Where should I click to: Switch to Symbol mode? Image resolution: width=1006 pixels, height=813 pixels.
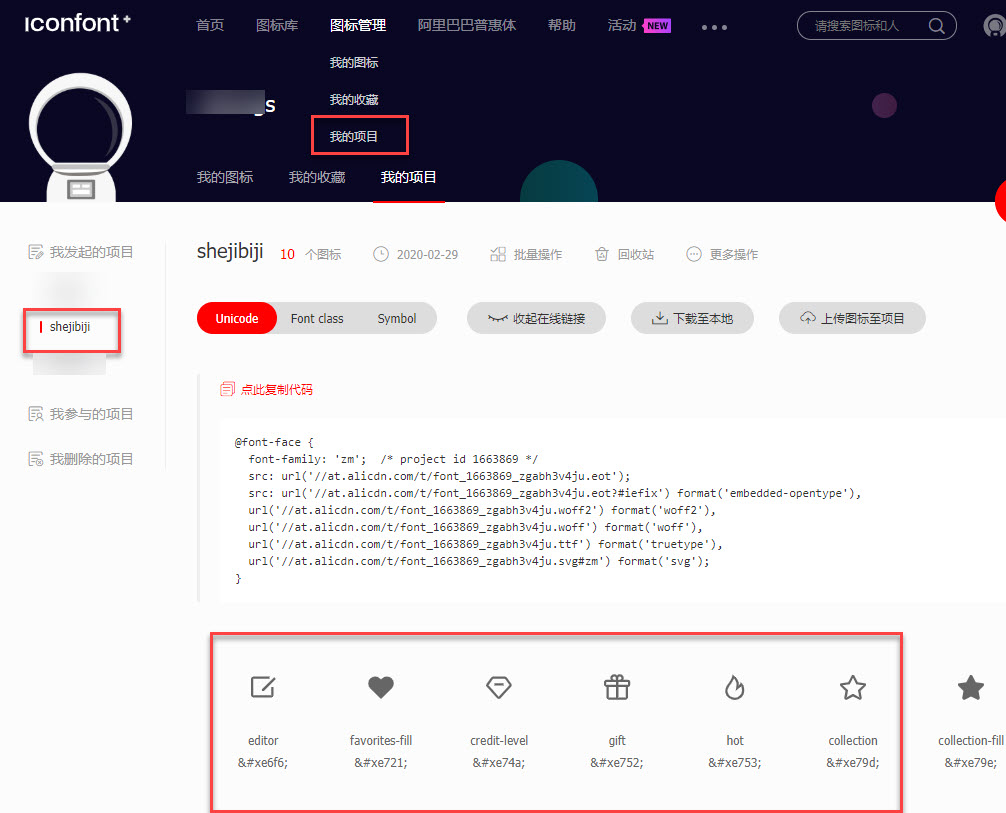[x=396, y=319]
